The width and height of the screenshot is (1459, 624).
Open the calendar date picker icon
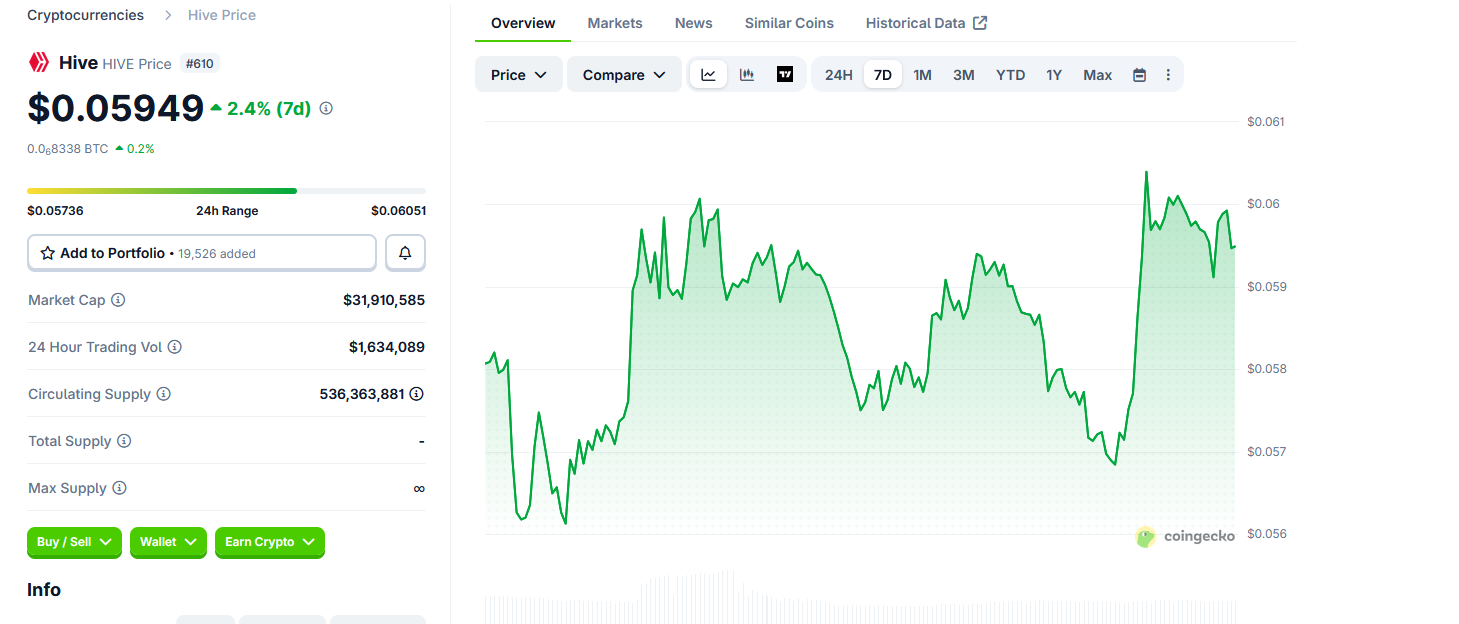(x=1139, y=75)
